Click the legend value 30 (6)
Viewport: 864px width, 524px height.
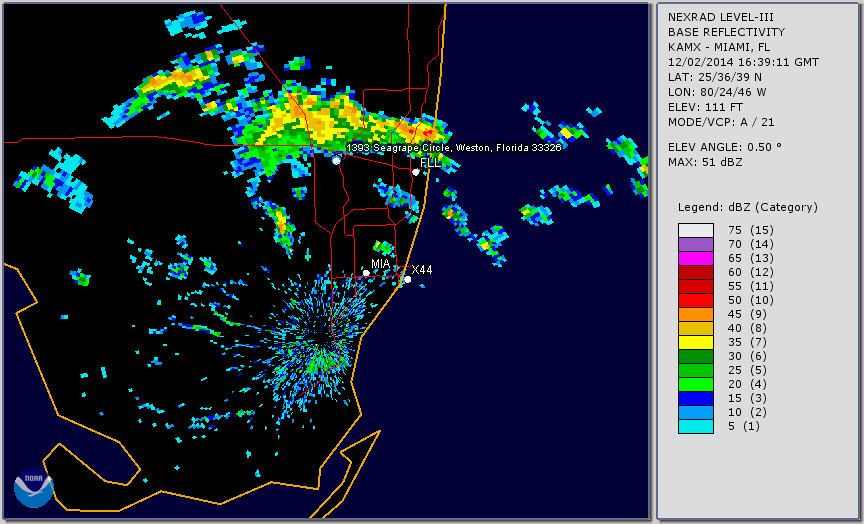click(748, 356)
